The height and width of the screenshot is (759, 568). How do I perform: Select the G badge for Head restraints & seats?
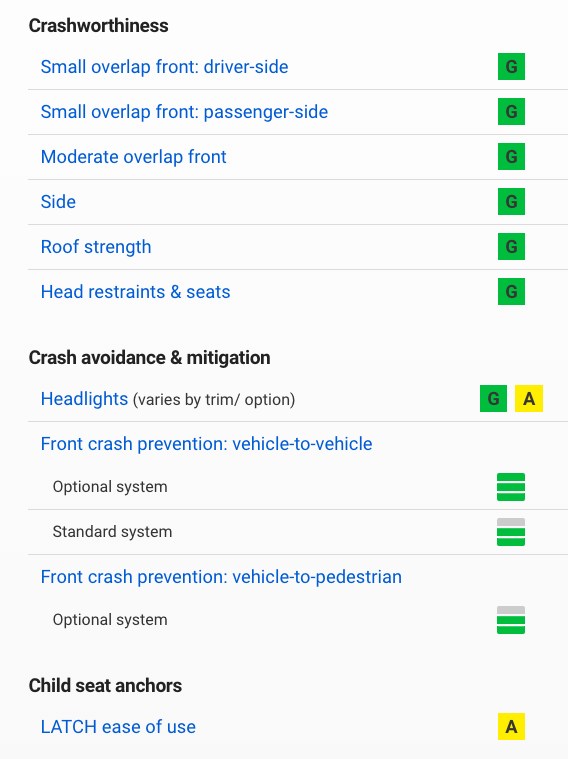511,292
